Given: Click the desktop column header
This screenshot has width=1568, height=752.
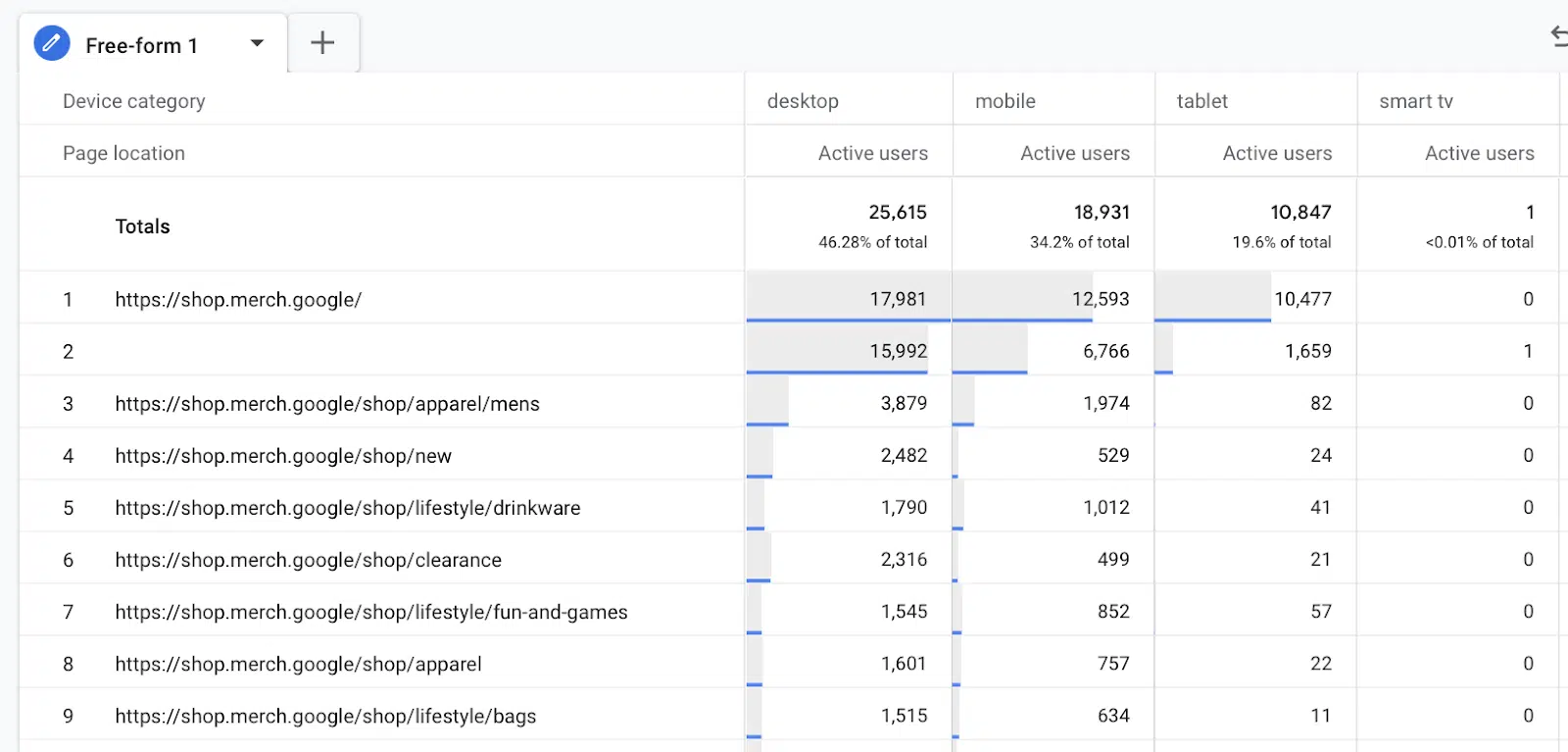Looking at the screenshot, I should (x=803, y=101).
